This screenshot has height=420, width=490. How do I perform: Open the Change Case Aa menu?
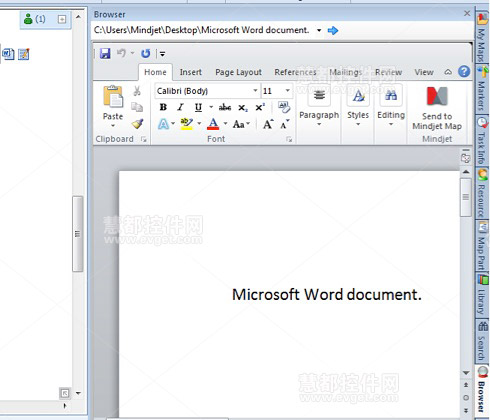pyautogui.click(x=241, y=124)
